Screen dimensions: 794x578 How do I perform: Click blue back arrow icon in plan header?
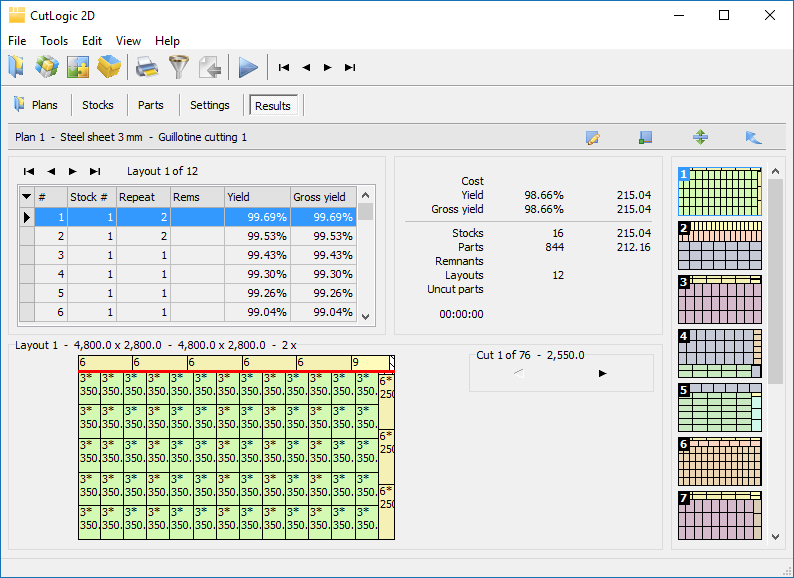[x=753, y=137]
